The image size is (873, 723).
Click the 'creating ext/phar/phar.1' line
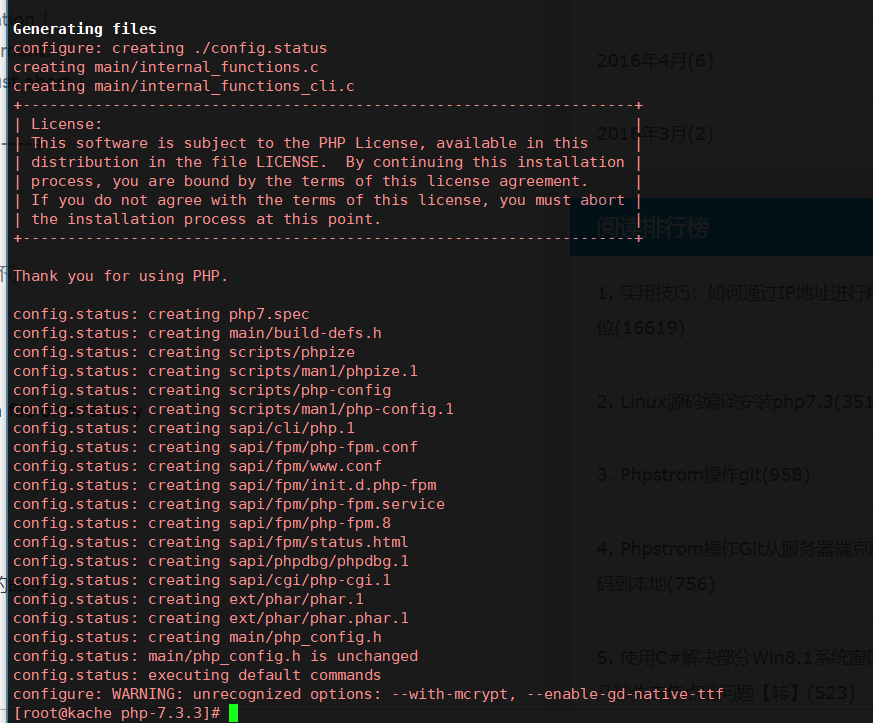coord(188,599)
